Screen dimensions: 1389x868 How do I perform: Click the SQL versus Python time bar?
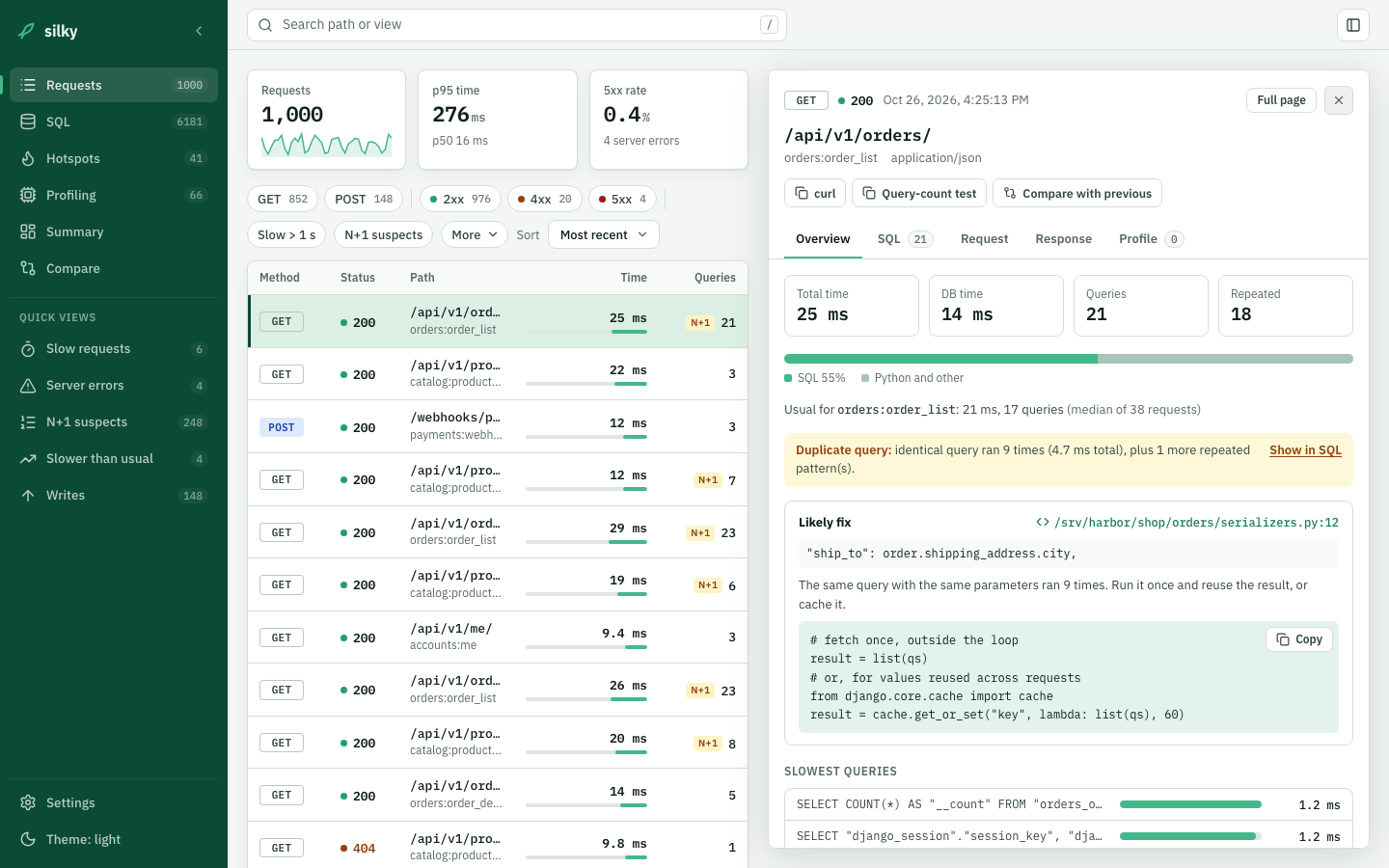[x=1069, y=359]
